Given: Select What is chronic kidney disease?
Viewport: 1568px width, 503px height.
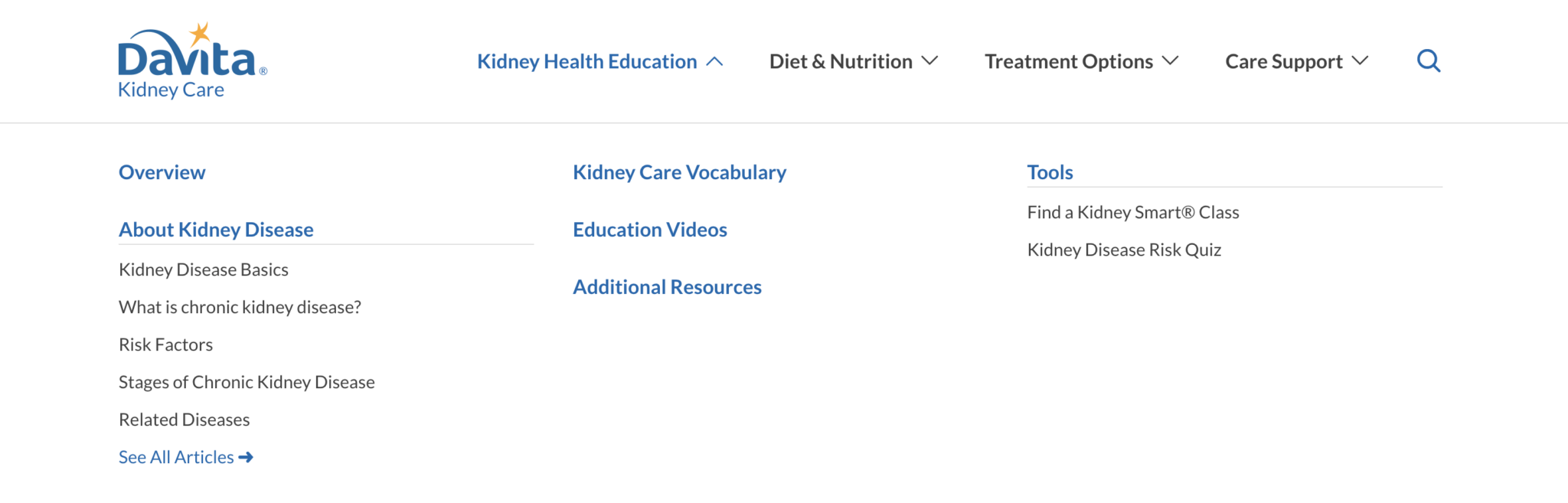Looking at the screenshot, I should pyautogui.click(x=240, y=307).
